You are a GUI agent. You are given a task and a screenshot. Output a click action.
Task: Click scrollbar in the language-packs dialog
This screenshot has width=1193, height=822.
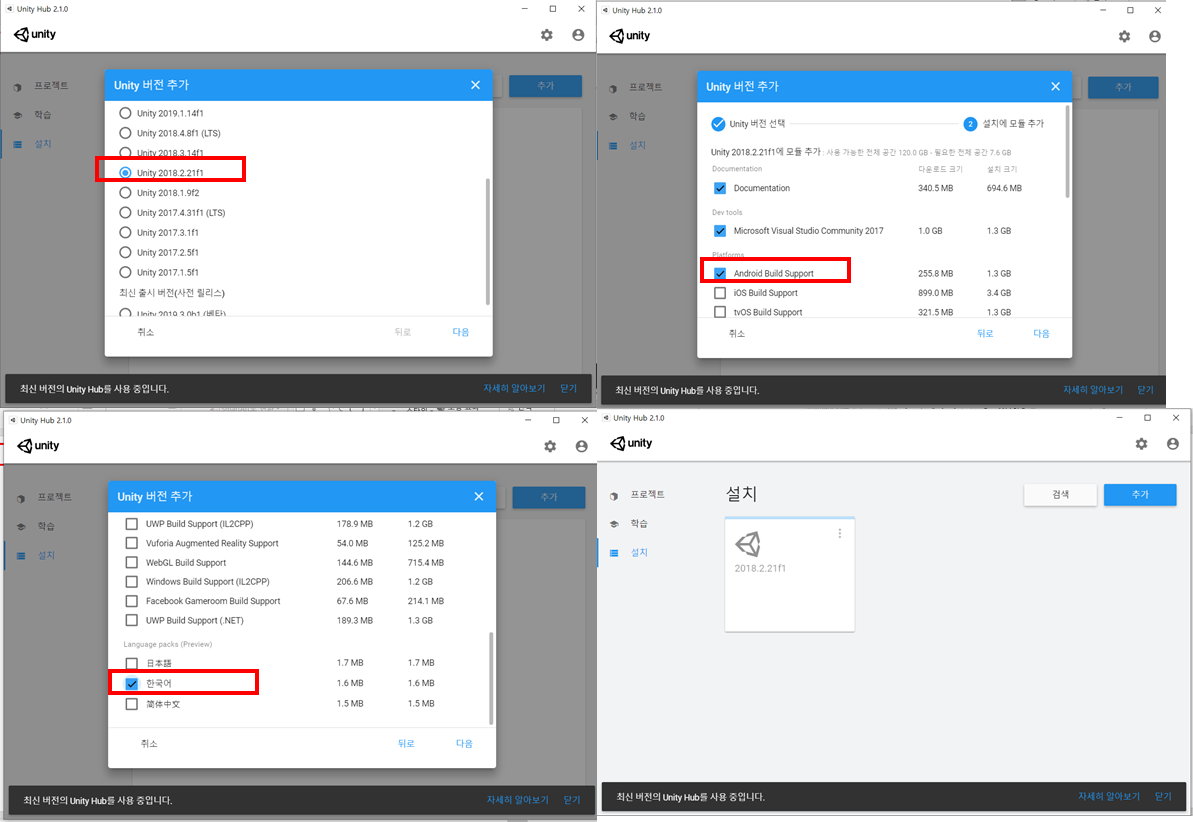[x=491, y=678]
